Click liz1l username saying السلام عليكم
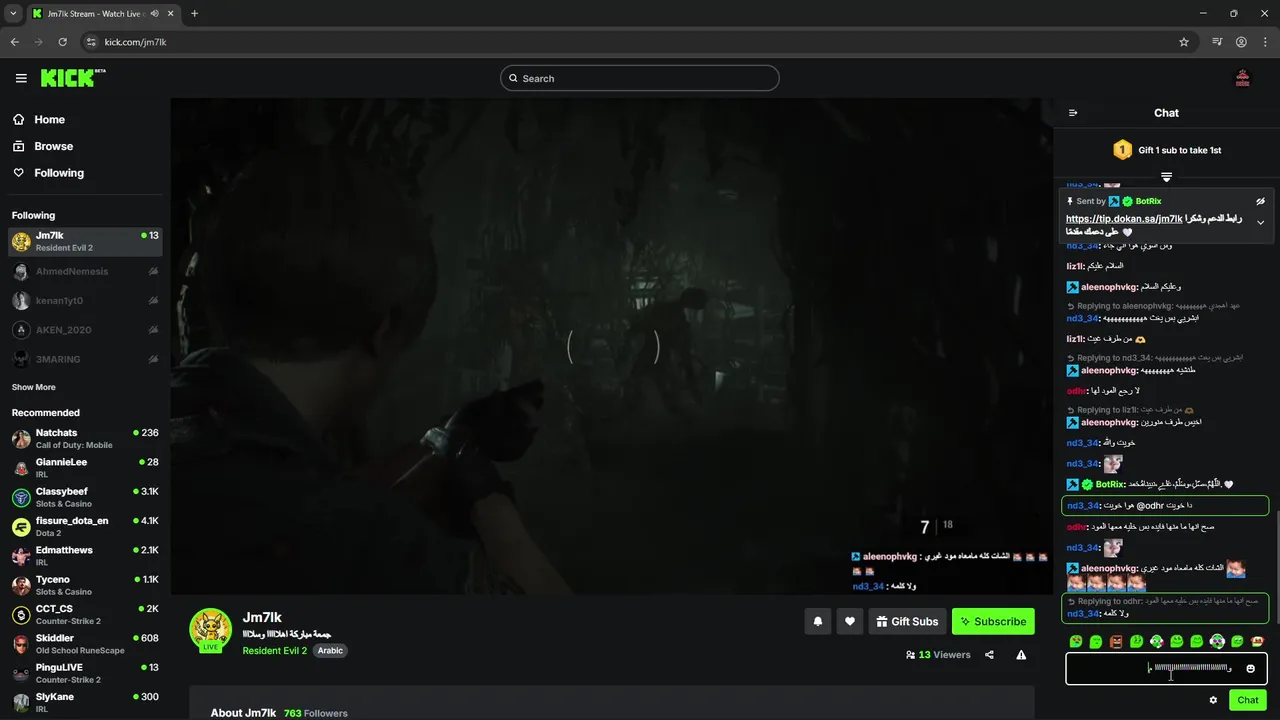The width and height of the screenshot is (1280, 720). (x=1075, y=266)
